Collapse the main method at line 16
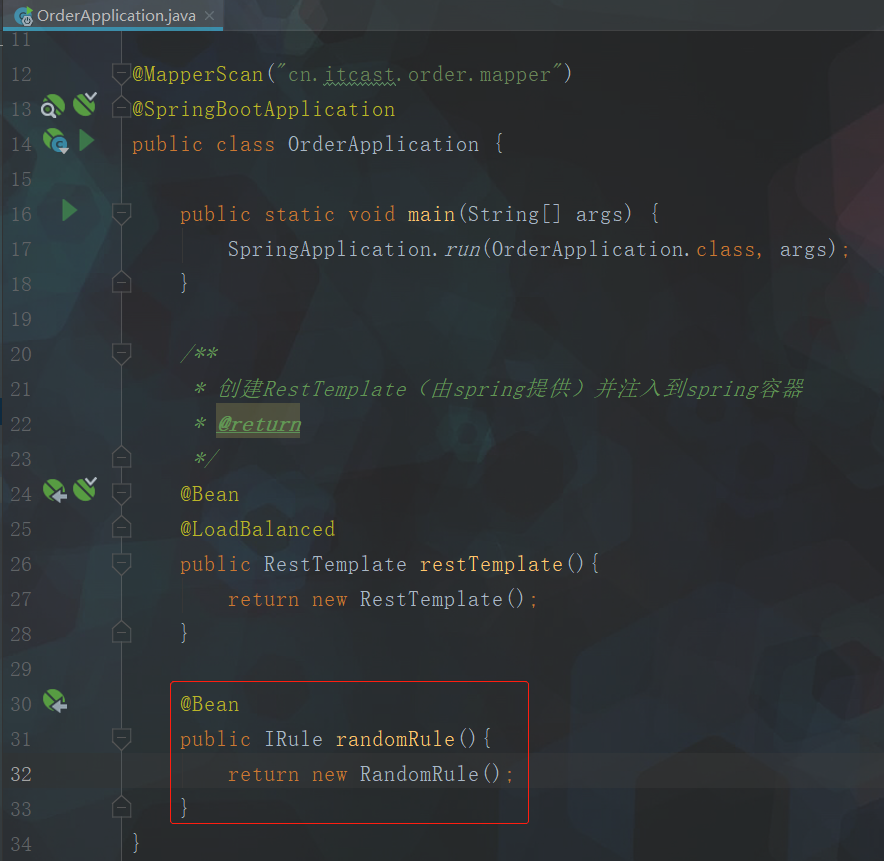 pos(121,213)
